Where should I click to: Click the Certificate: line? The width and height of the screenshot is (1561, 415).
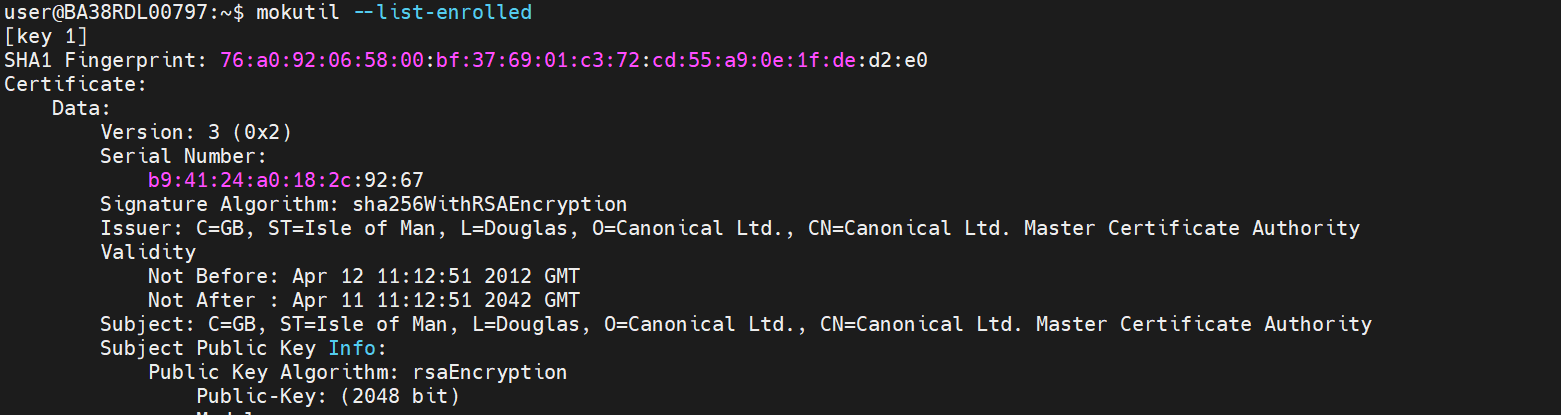tap(76, 84)
